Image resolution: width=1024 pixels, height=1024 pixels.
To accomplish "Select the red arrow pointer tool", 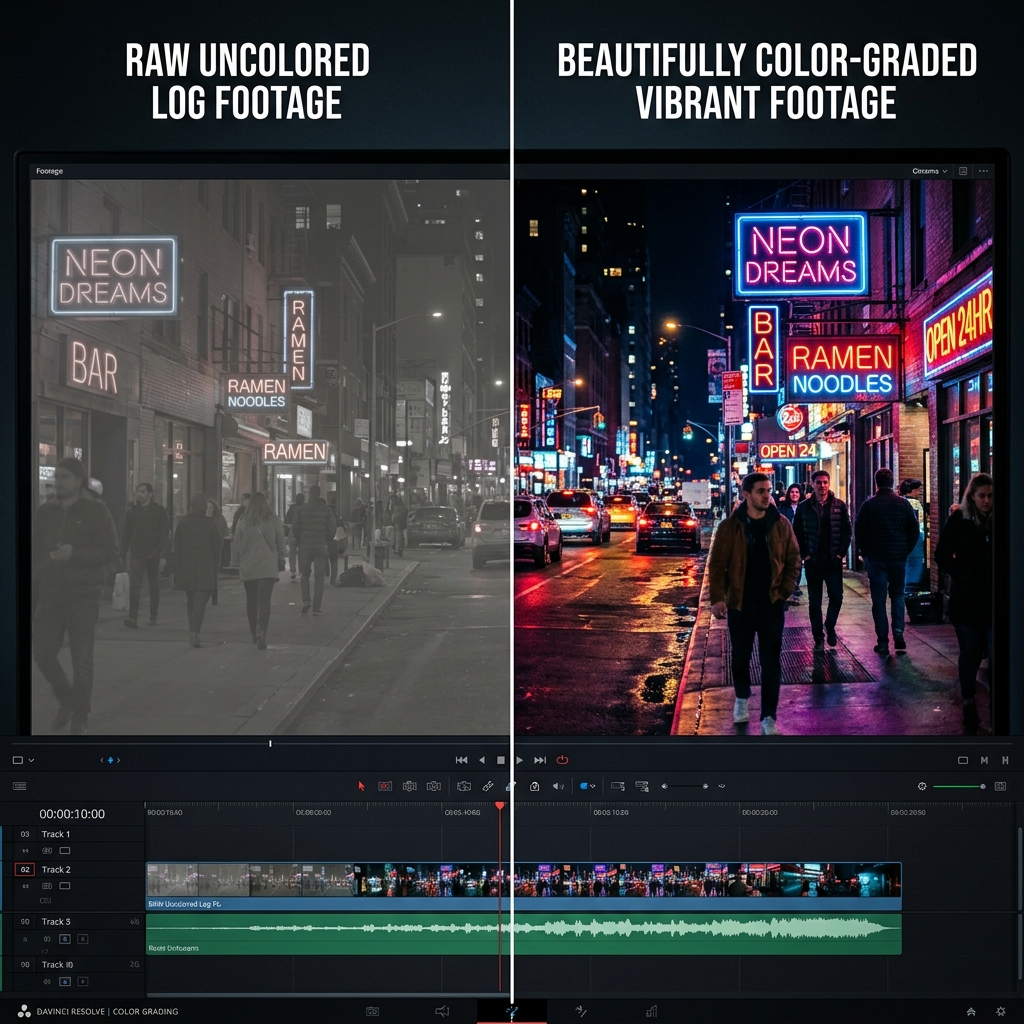I will pos(361,786).
